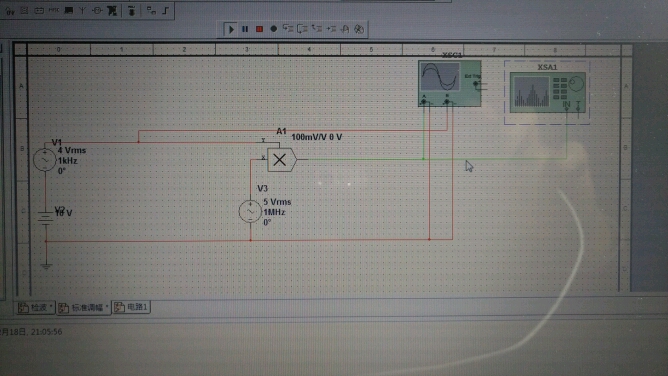668x376 pixels.
Task: Click the hierarchical block icon
Action: pos(151,10)
